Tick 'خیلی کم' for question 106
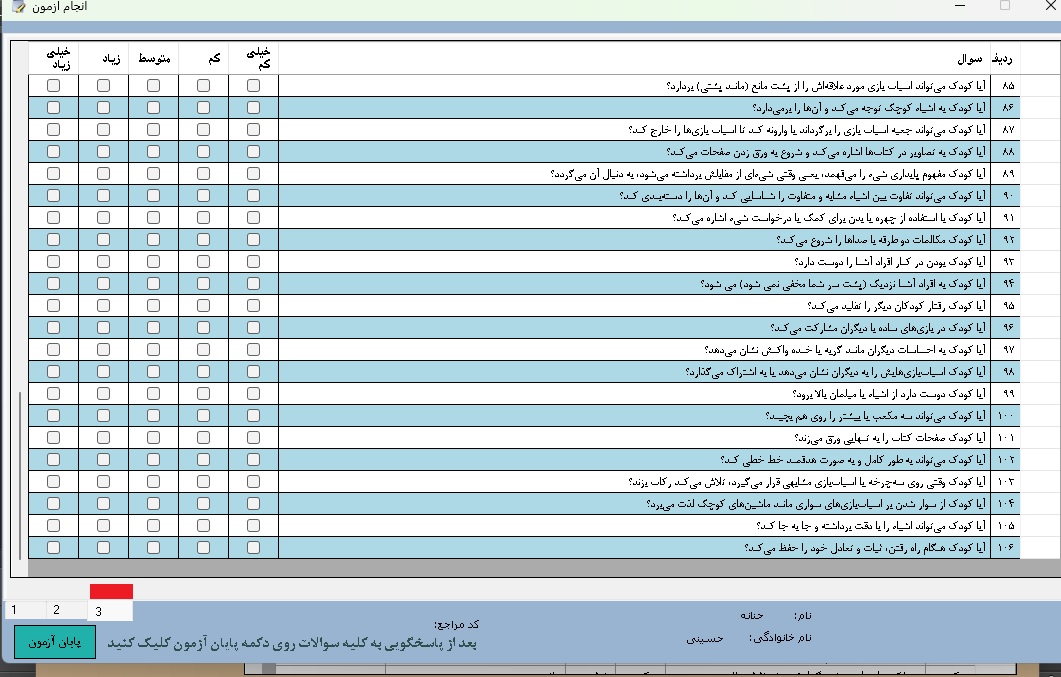1061x677 pixels. coord(254,548)
